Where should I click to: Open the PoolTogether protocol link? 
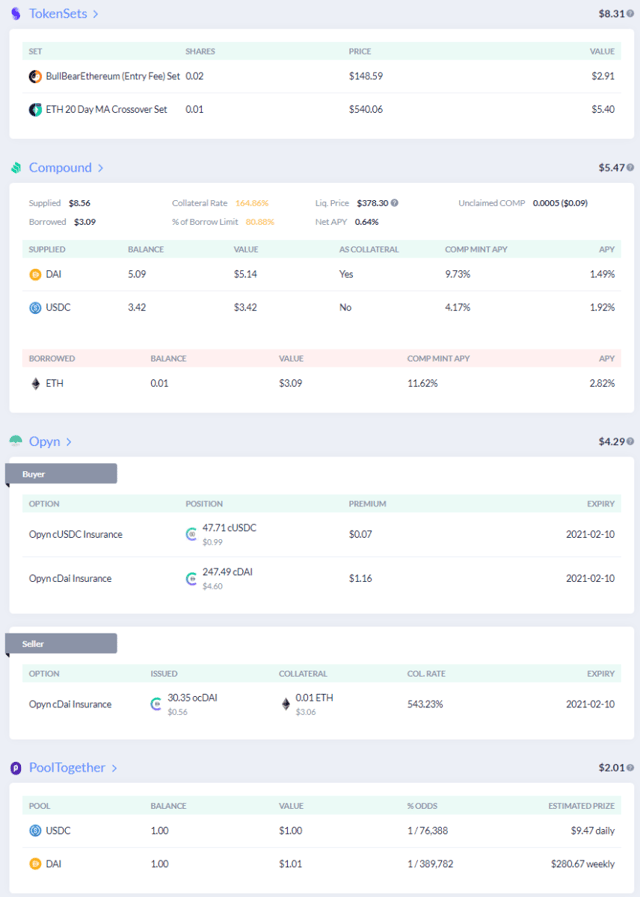(67, 768)
